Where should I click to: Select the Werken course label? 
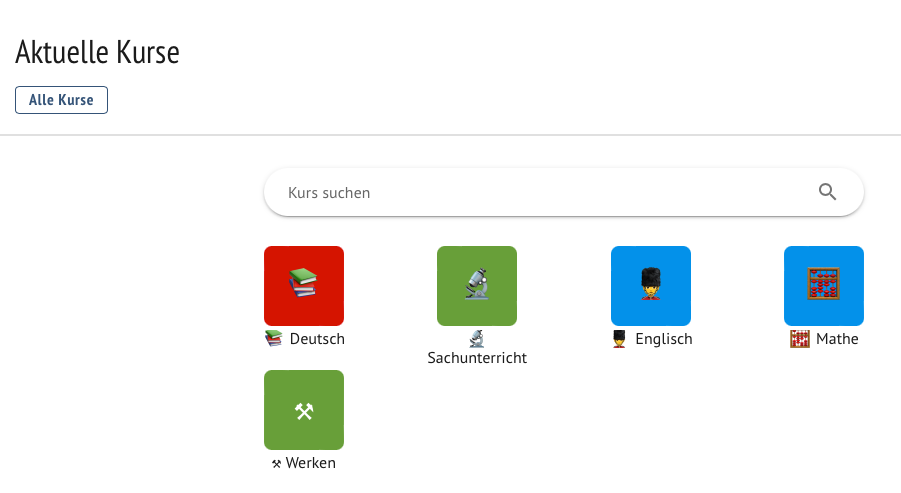(x=310, y=463)
